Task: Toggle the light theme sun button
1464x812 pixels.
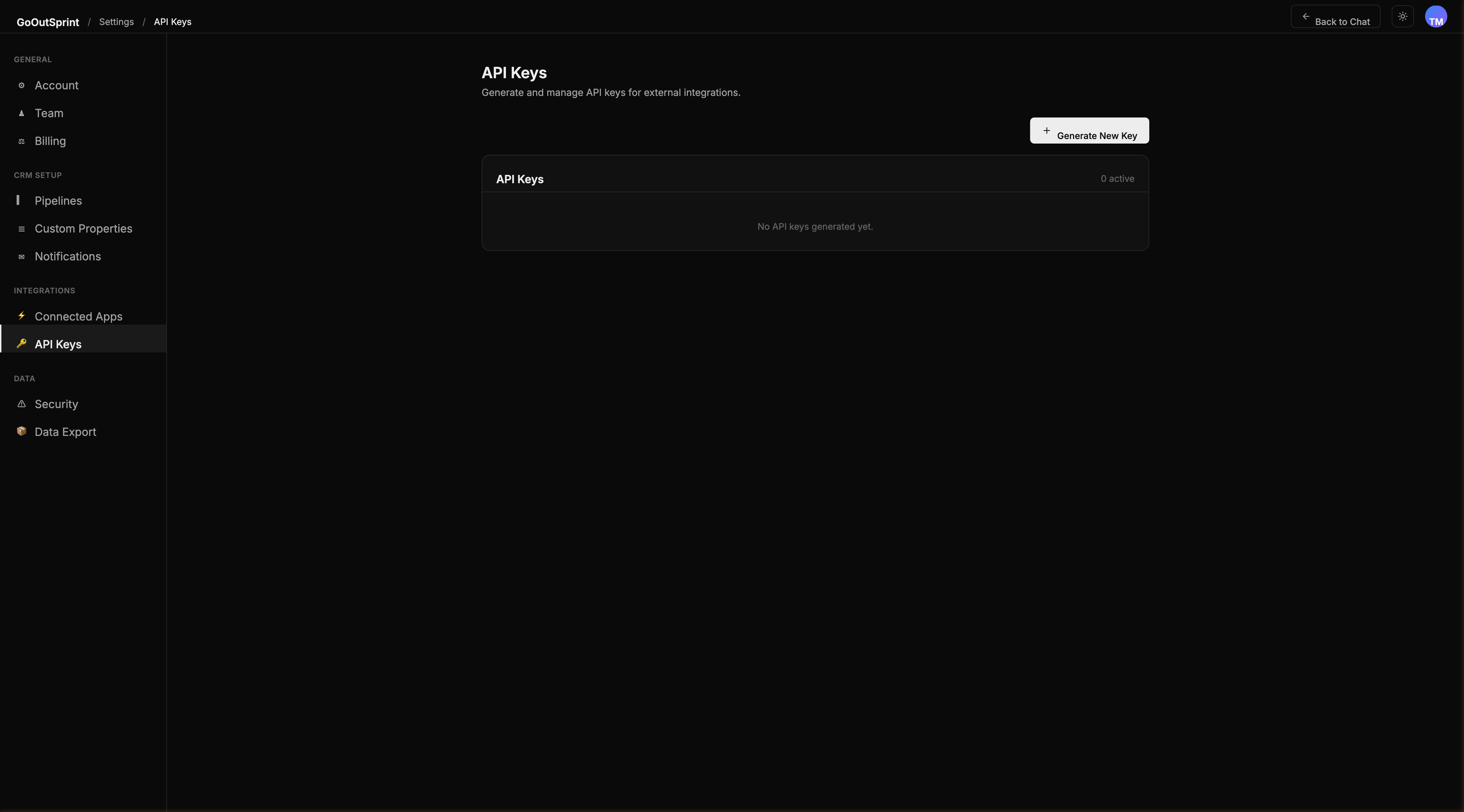Action: point(1402,16)
